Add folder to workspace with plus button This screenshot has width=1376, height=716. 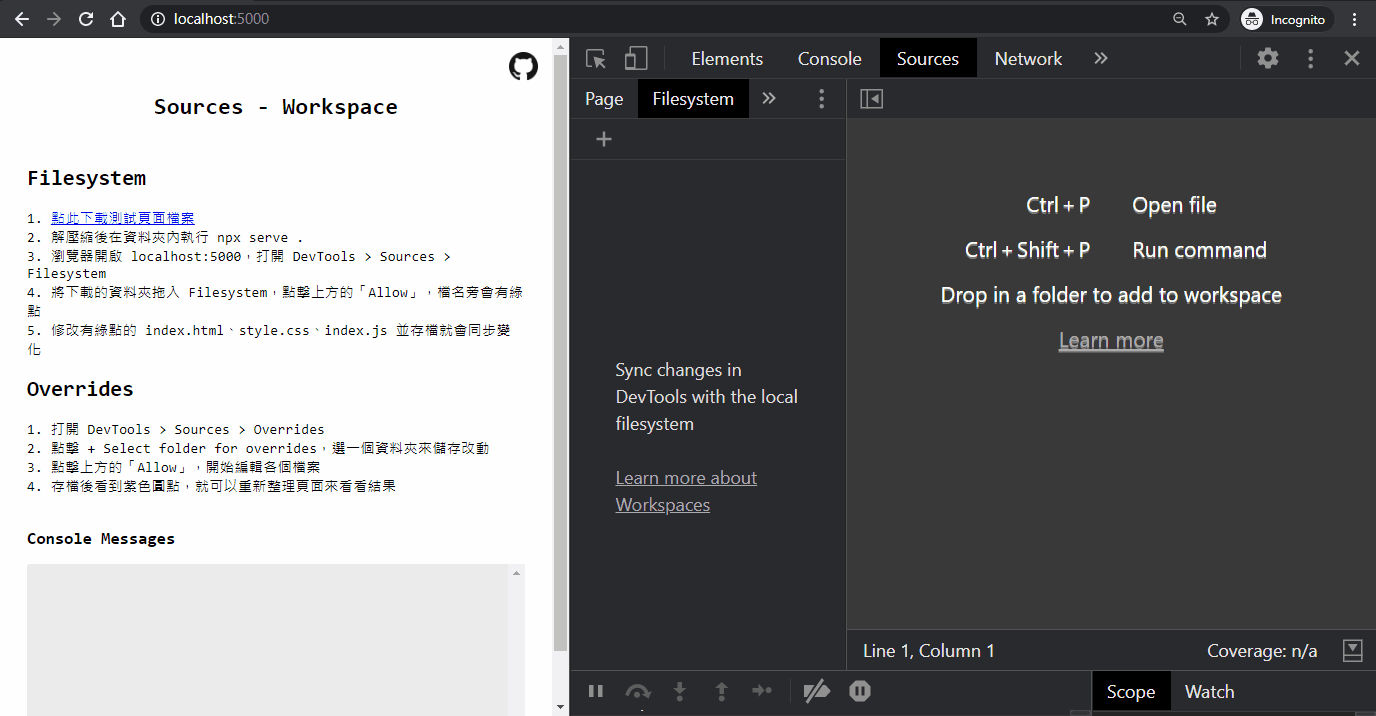point(603,138)
